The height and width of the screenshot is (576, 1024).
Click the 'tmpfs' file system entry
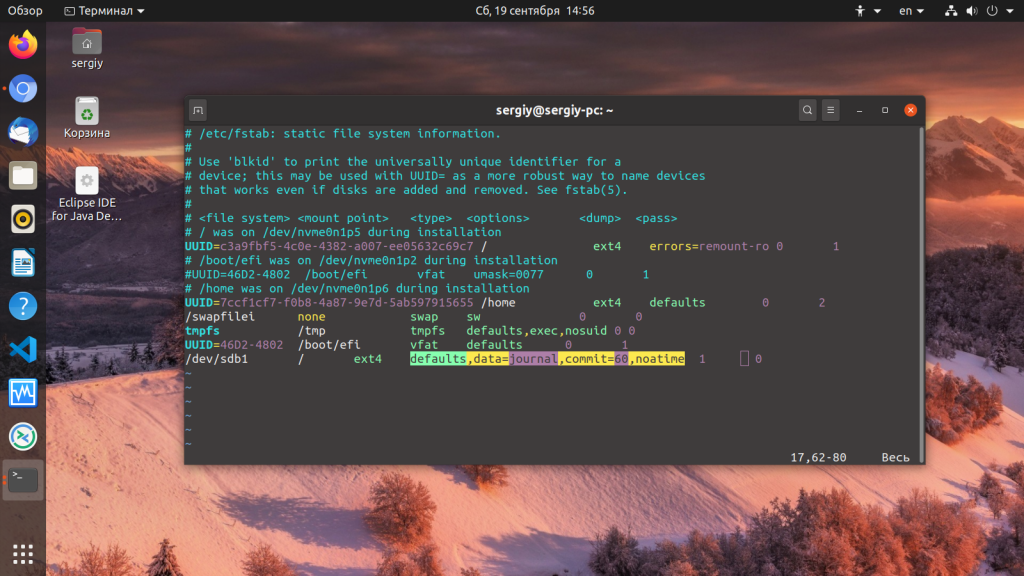pyautogui.click(x=202, y=330)
